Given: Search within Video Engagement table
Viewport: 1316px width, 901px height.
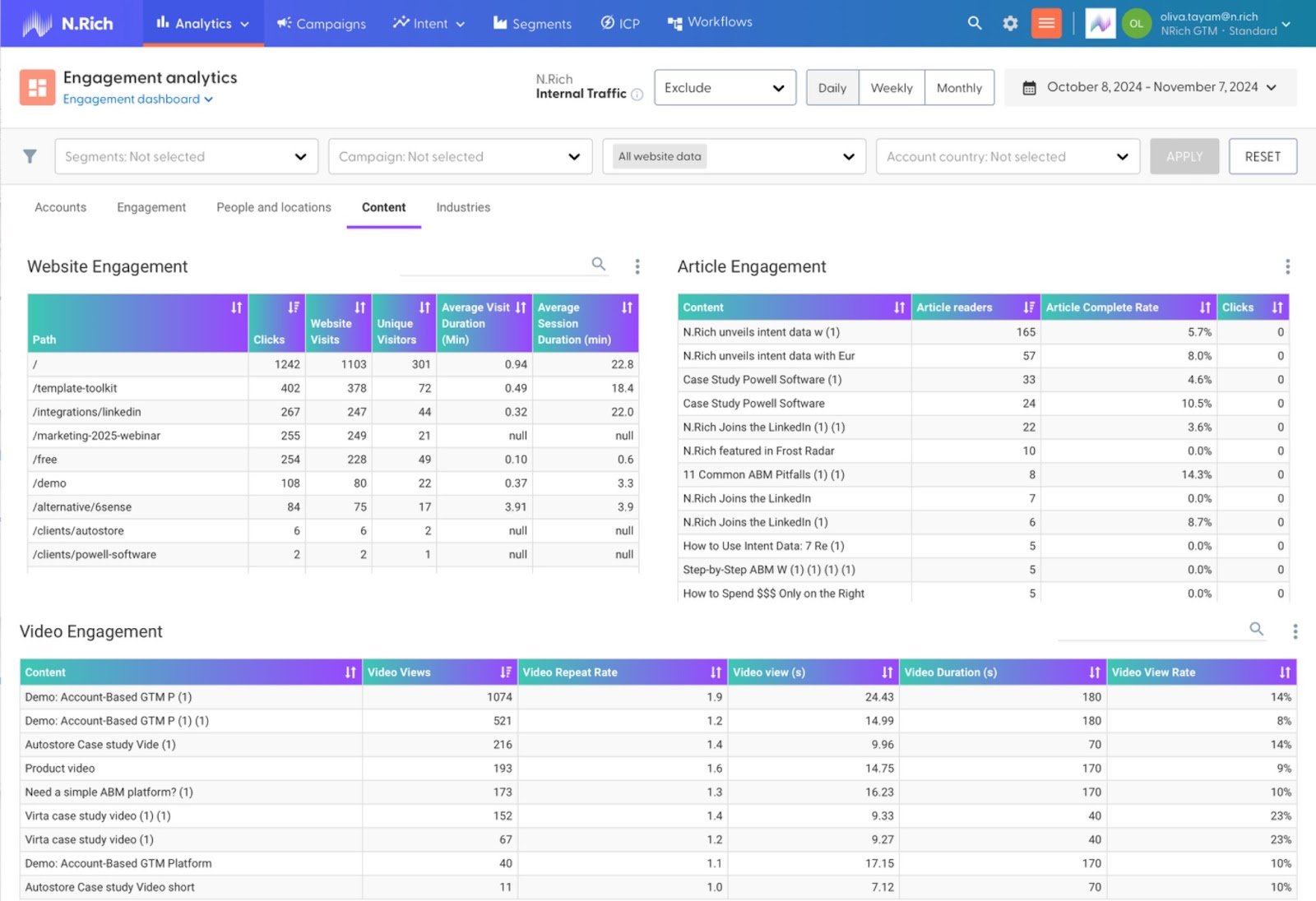Looking at the screenshot, I should [x=1257, y=629].
